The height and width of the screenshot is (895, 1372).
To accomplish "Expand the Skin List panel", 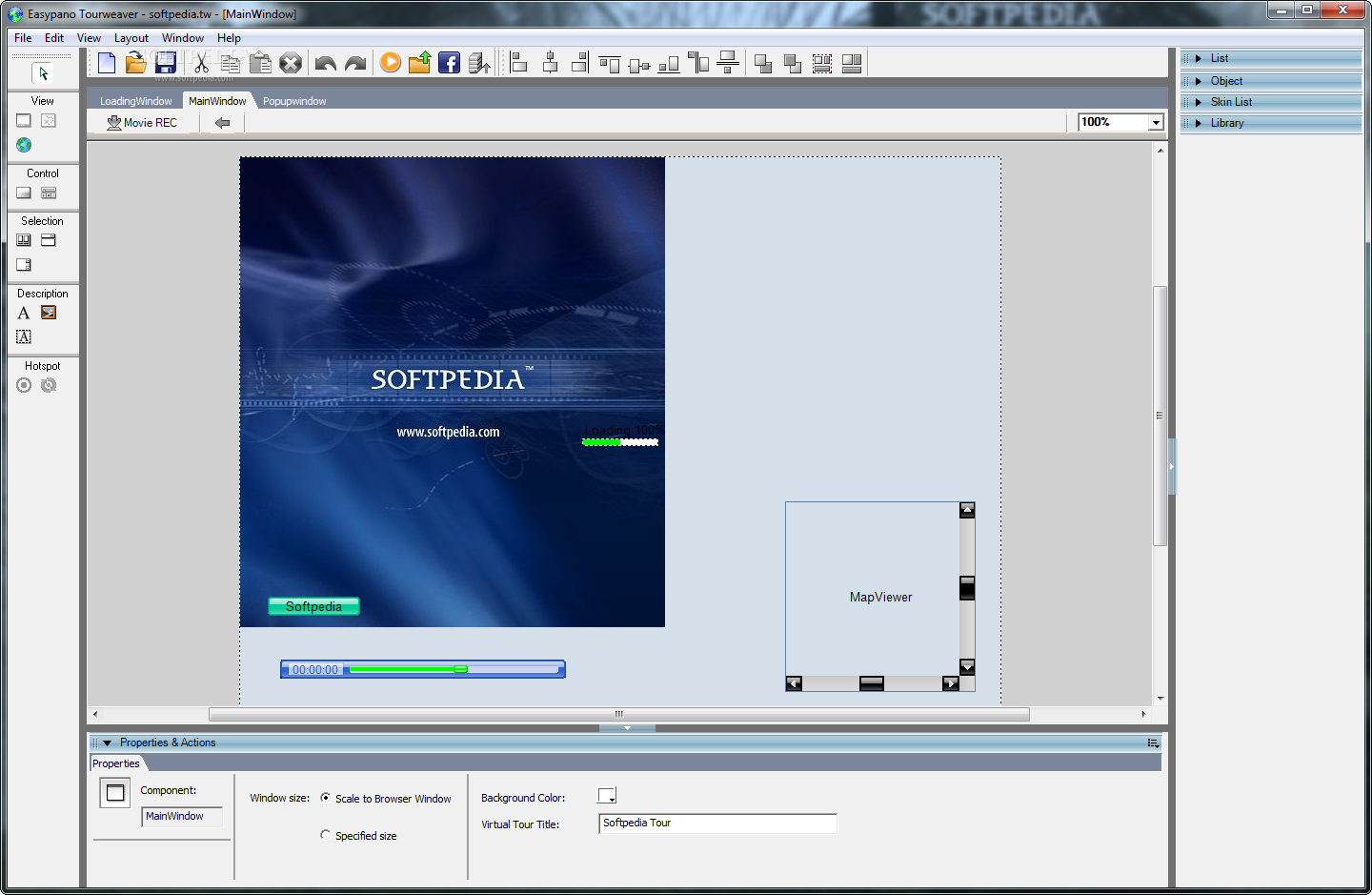I will coord(1199,102).
